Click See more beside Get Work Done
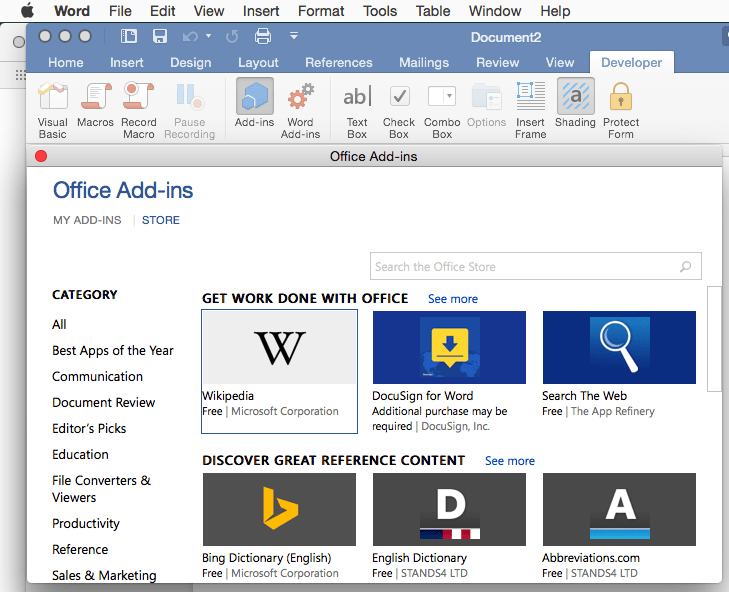Viewport: 729px width, 592px height. (453, 299)
